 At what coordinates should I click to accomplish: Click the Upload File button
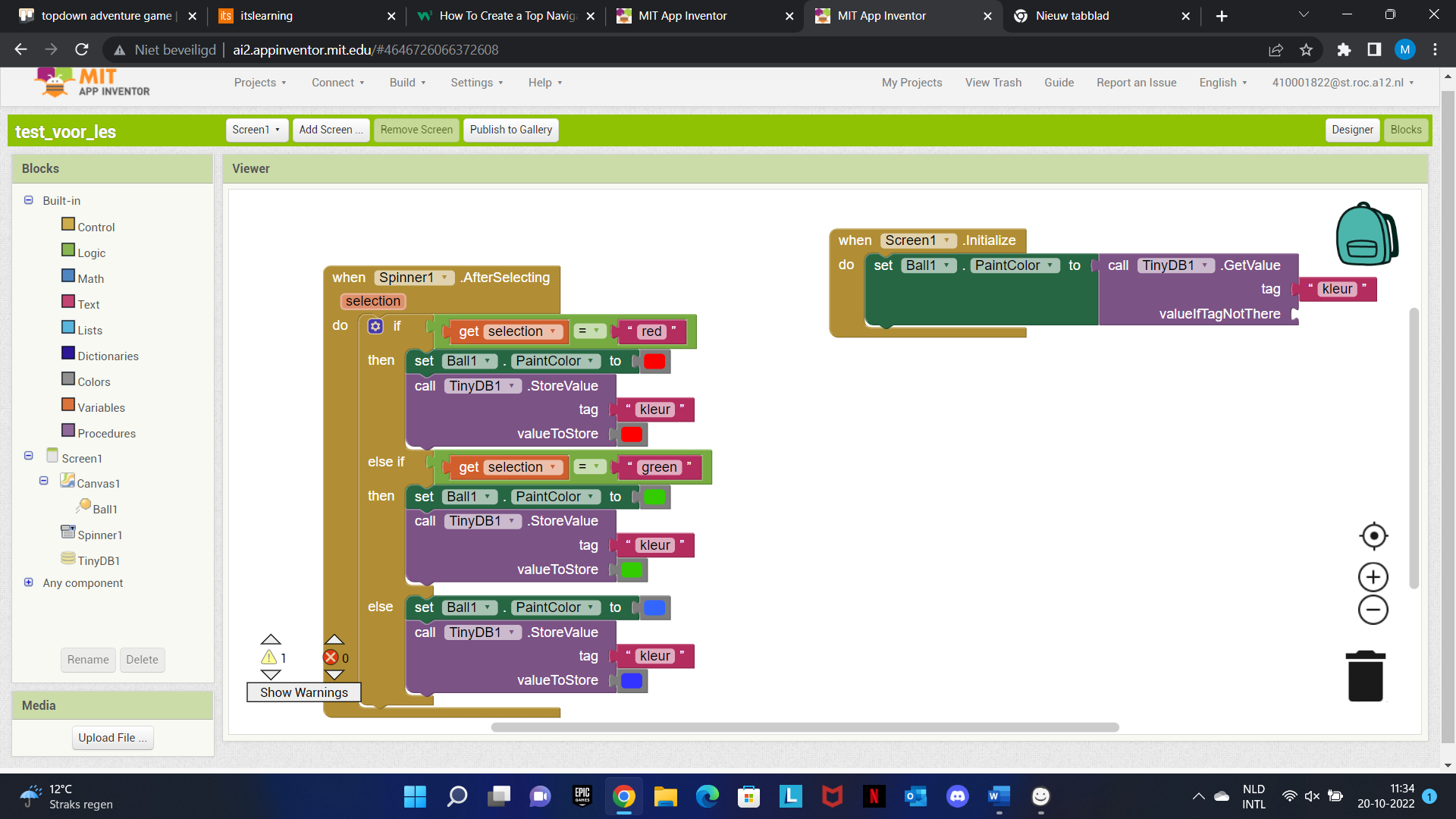coord(112,738)
